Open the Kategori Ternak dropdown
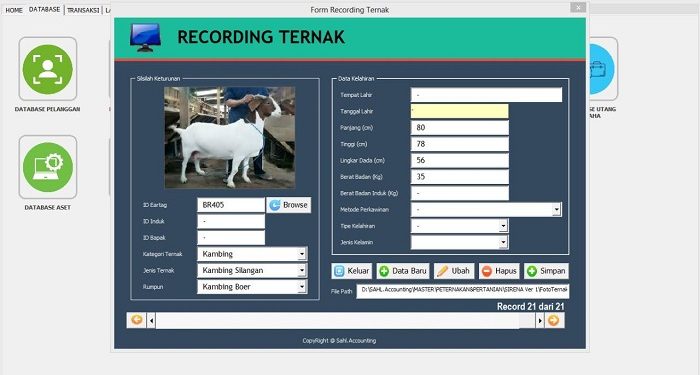Image resolution: width=700 pixels, height=375 pixels. point(302,254)
